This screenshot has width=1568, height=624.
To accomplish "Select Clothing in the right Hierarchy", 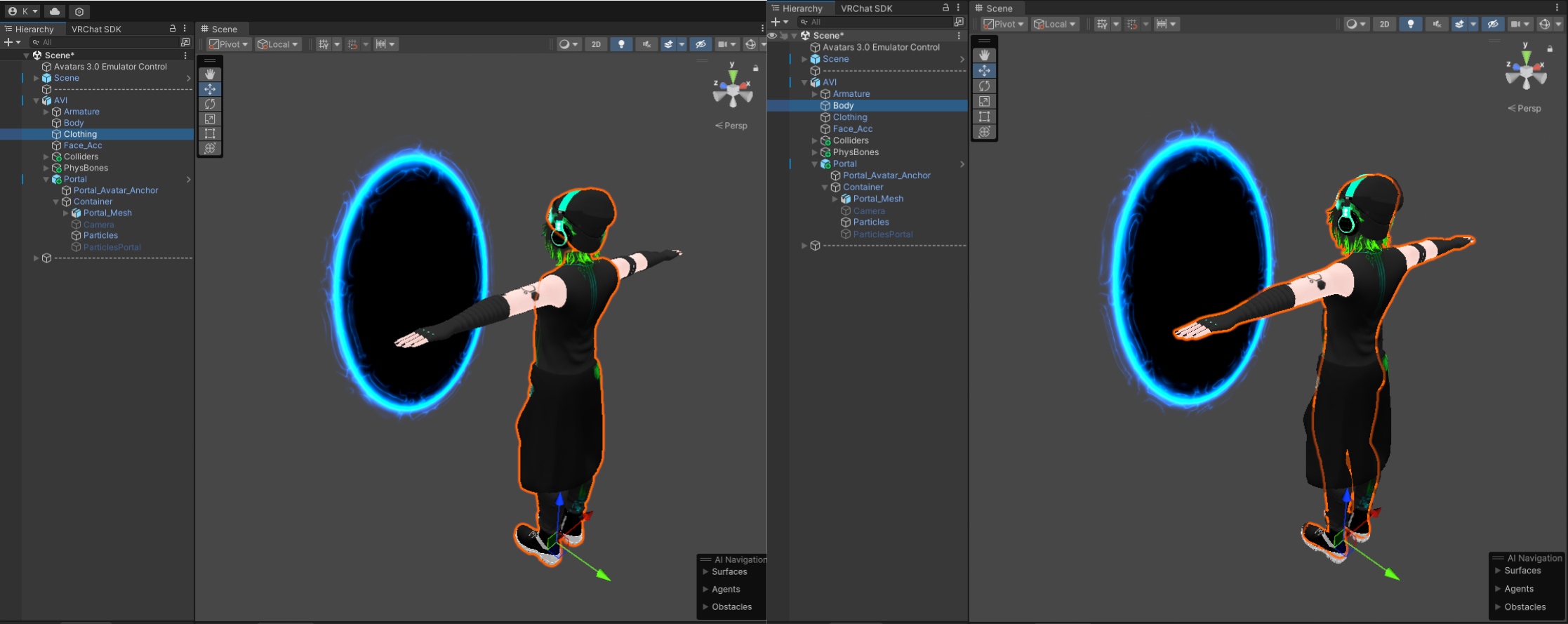I will [x=850, y=117].
